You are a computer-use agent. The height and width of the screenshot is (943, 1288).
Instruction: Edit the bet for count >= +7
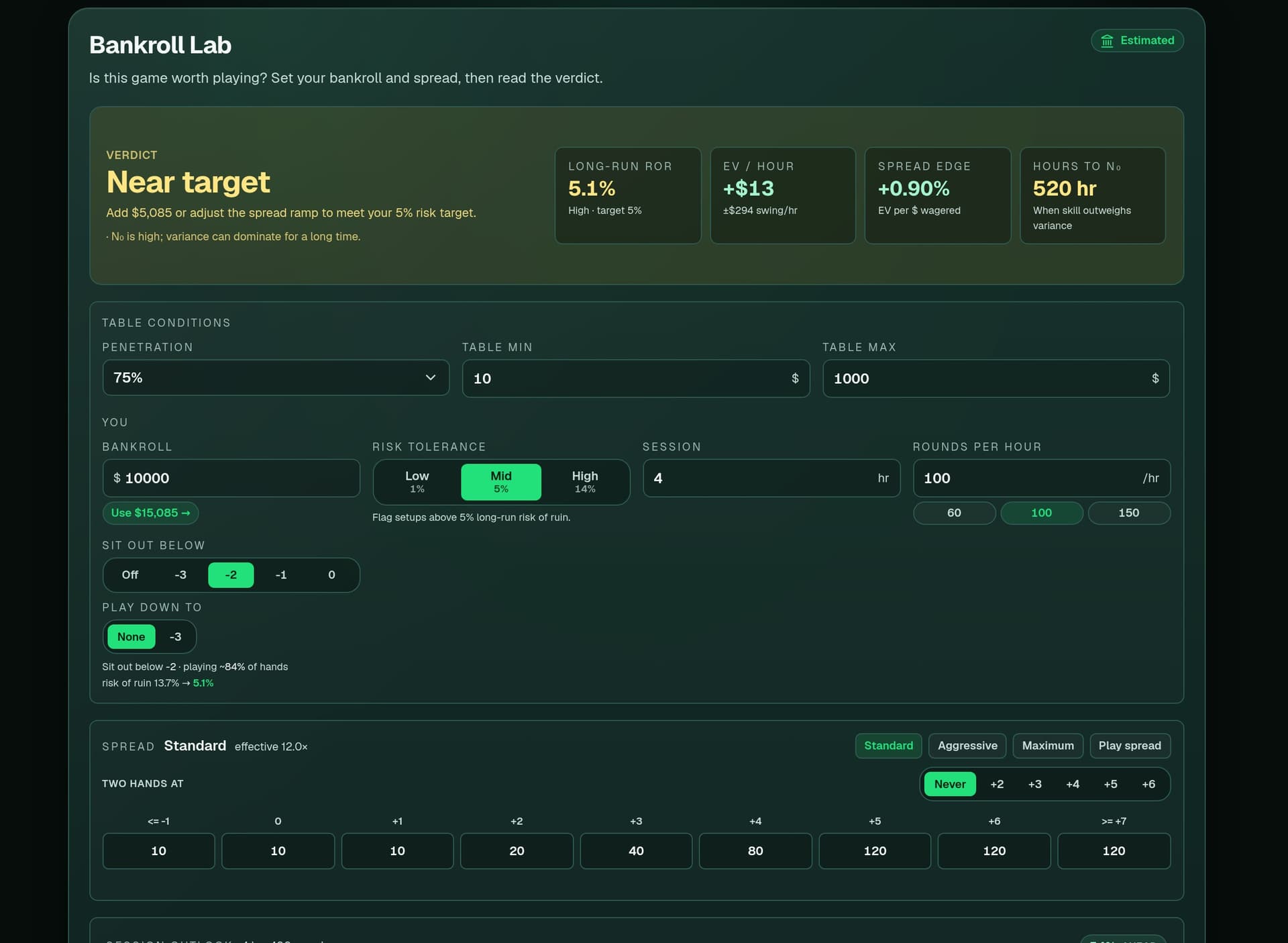pos(1114,851)
